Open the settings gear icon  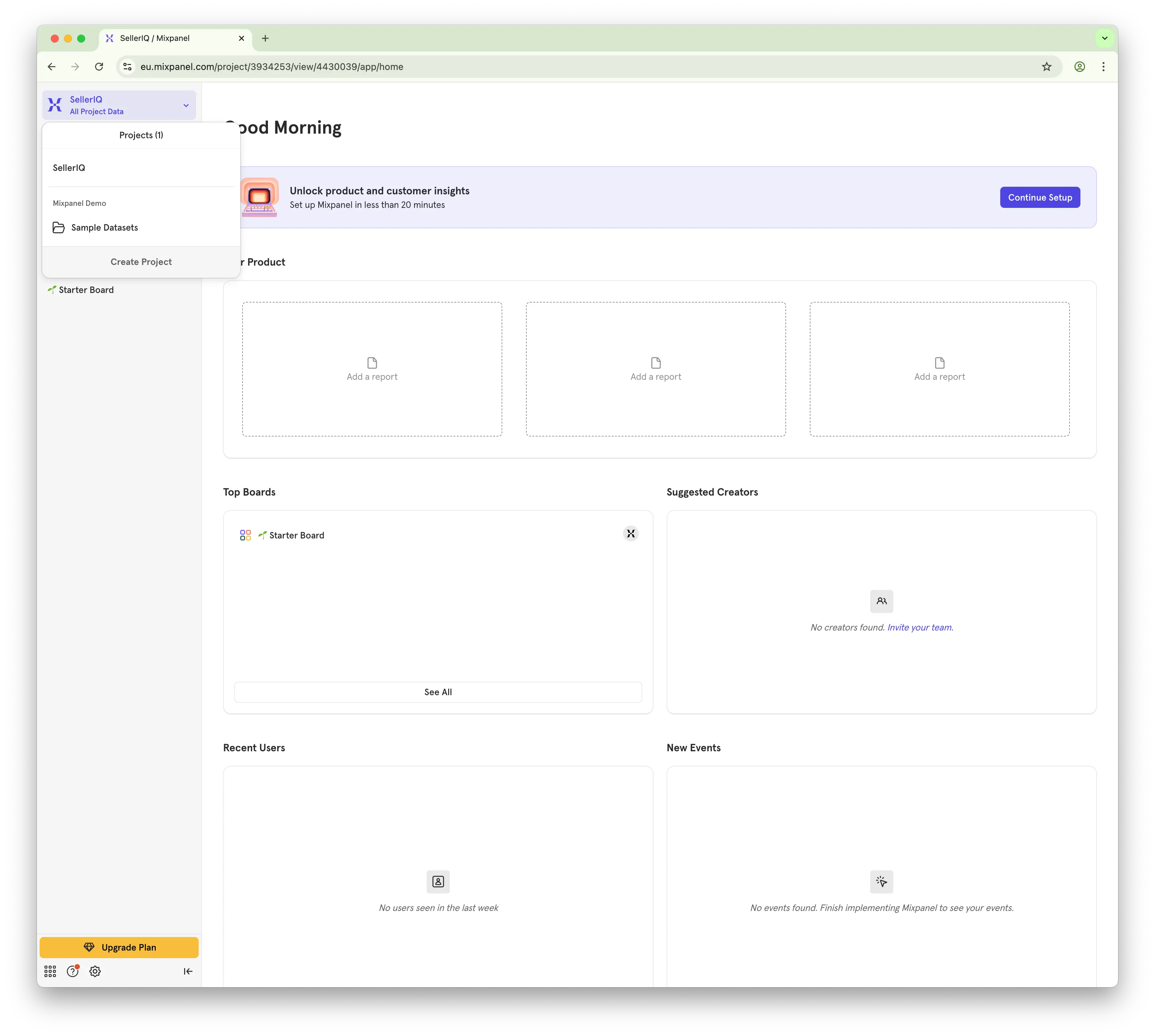pyautogui.click(x=95, y=971)
